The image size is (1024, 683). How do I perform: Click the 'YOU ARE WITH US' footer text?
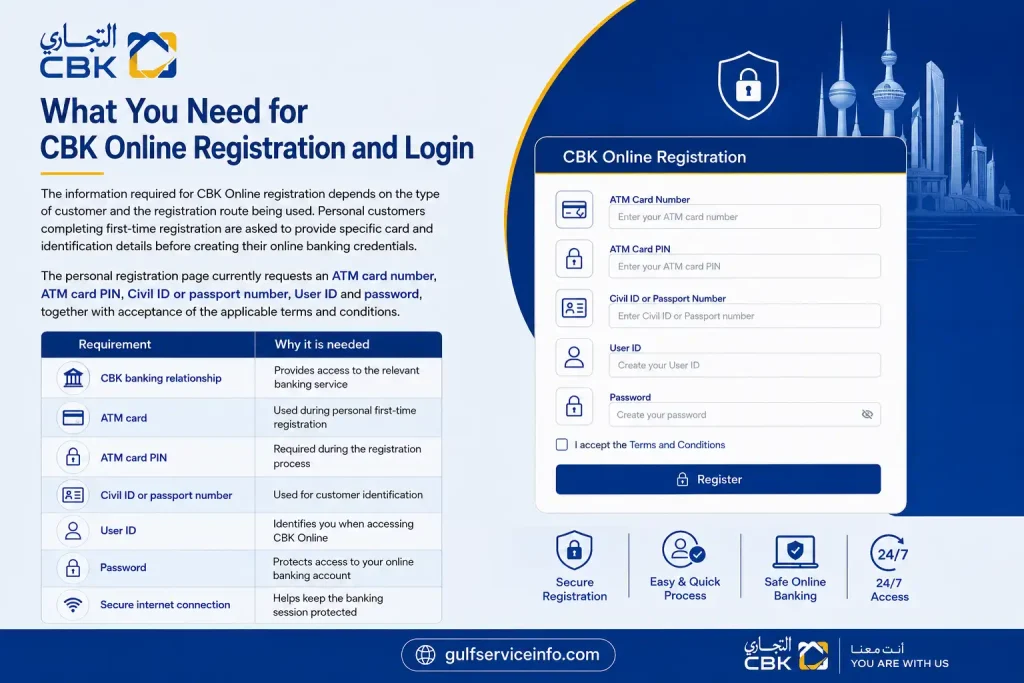coord(899,663)
